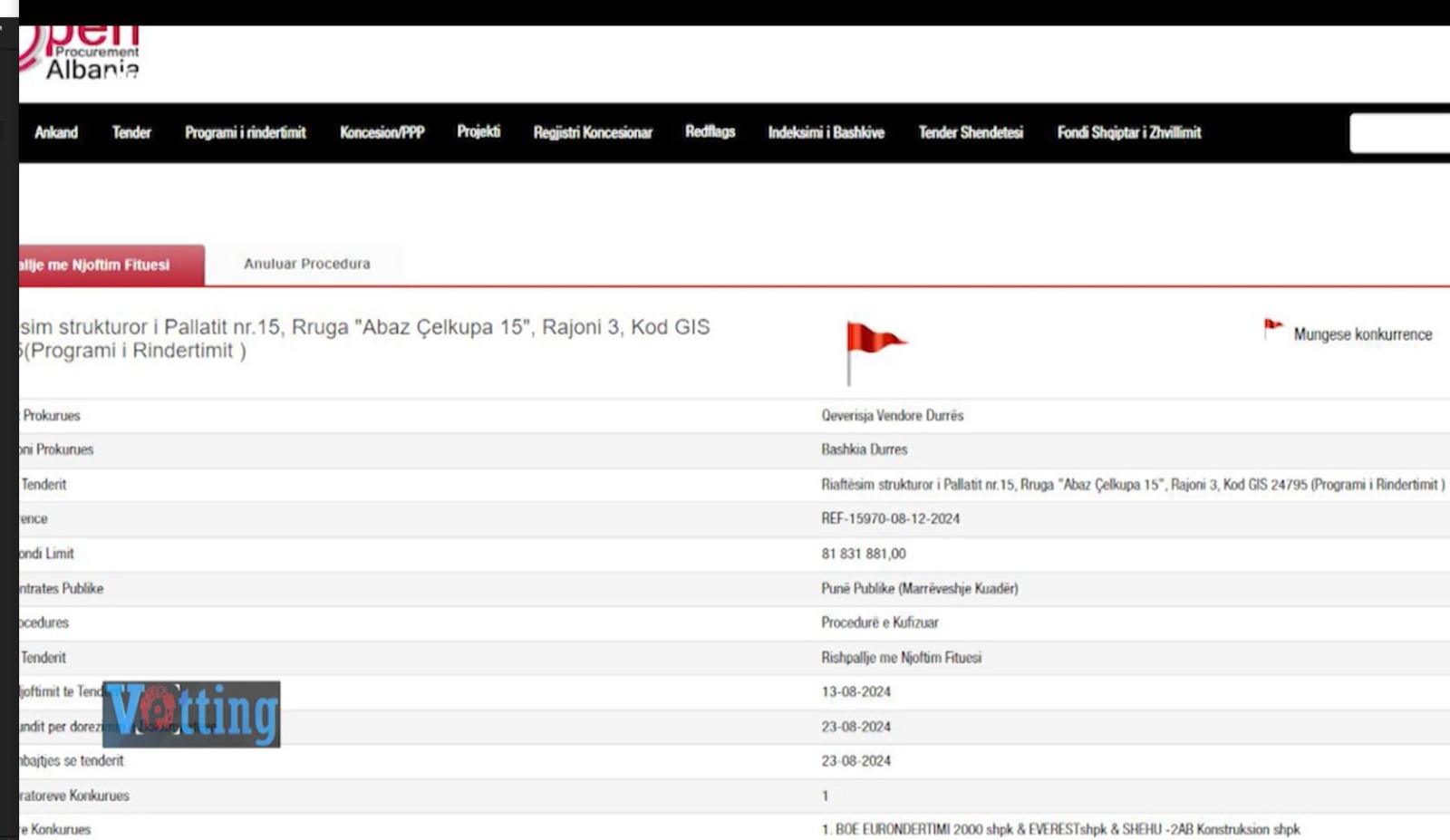Click Rishpallje me Njoftim Fituesi status value
Image resolution: width=1450 pixels, height=840 pixels.
tap(902, 658)
